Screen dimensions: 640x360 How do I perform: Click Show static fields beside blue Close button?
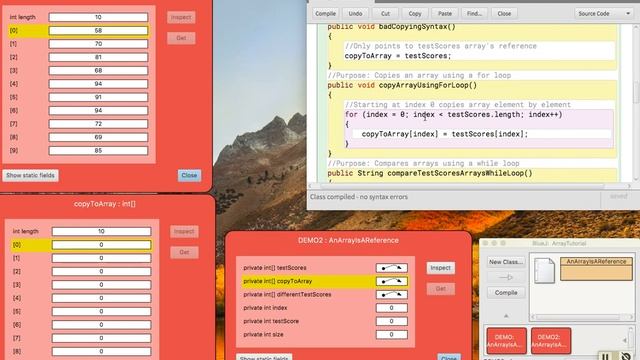(x=30, y=176)
